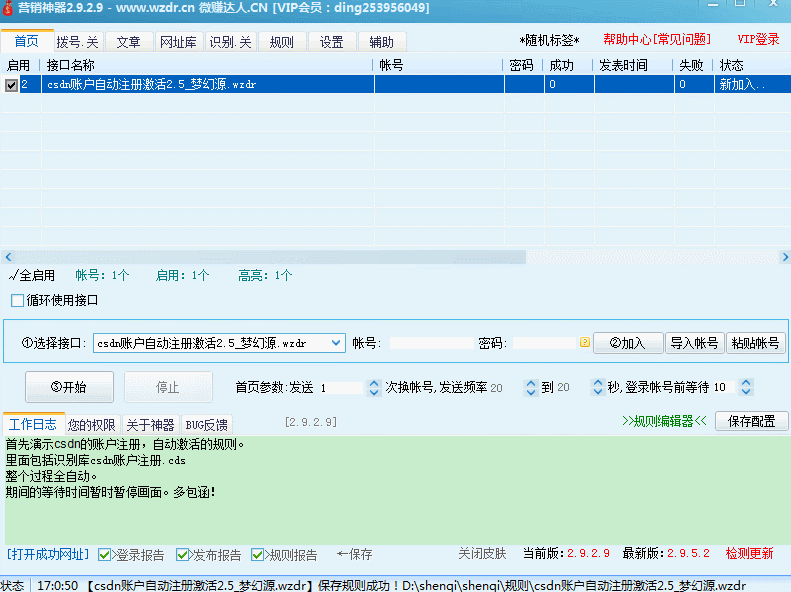Switch to the 辅助 tab
Viewport: 791px width, 592px height.
(381, 42)
